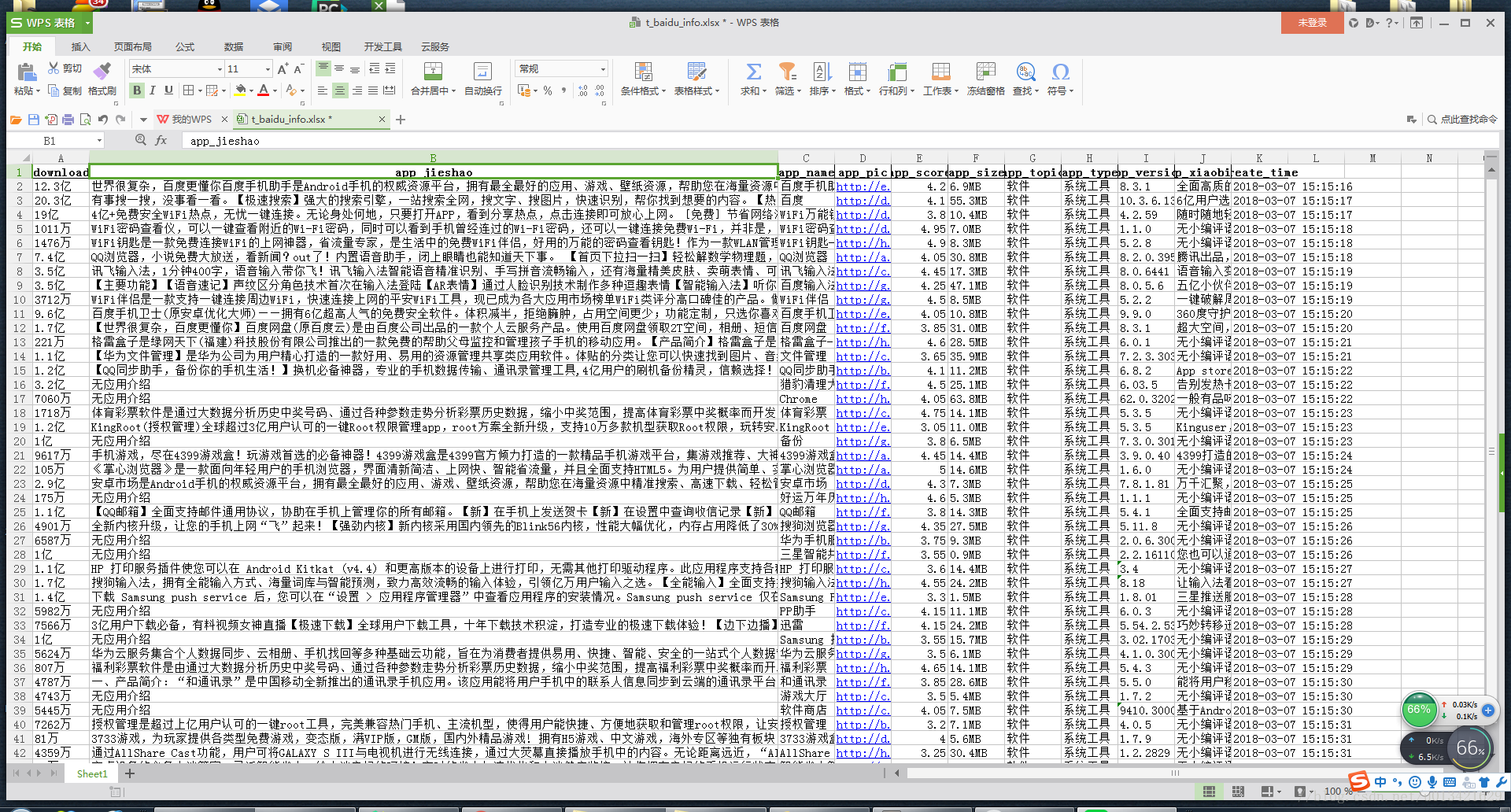Image resolution: width=1511 pixels, height=812 pixels.
Task: Click the percent style icon
Action: pyautogui.click(x=548, y=91)
